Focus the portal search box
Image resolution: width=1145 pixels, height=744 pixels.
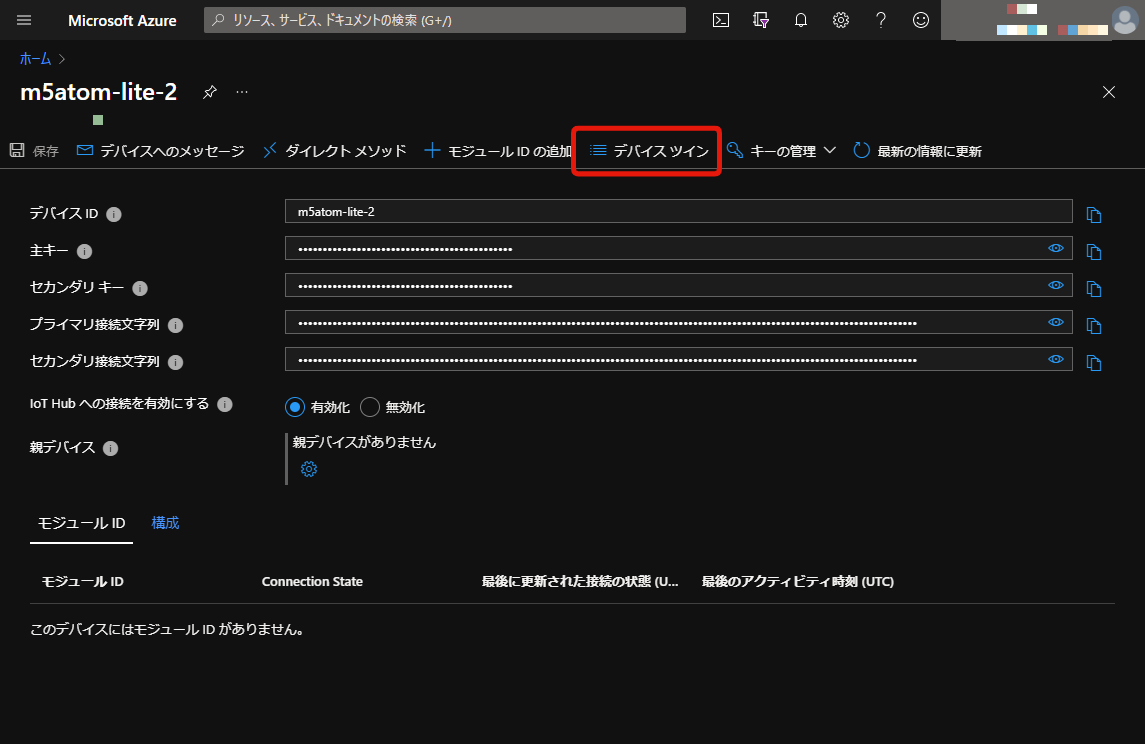(x=445, y=20)
